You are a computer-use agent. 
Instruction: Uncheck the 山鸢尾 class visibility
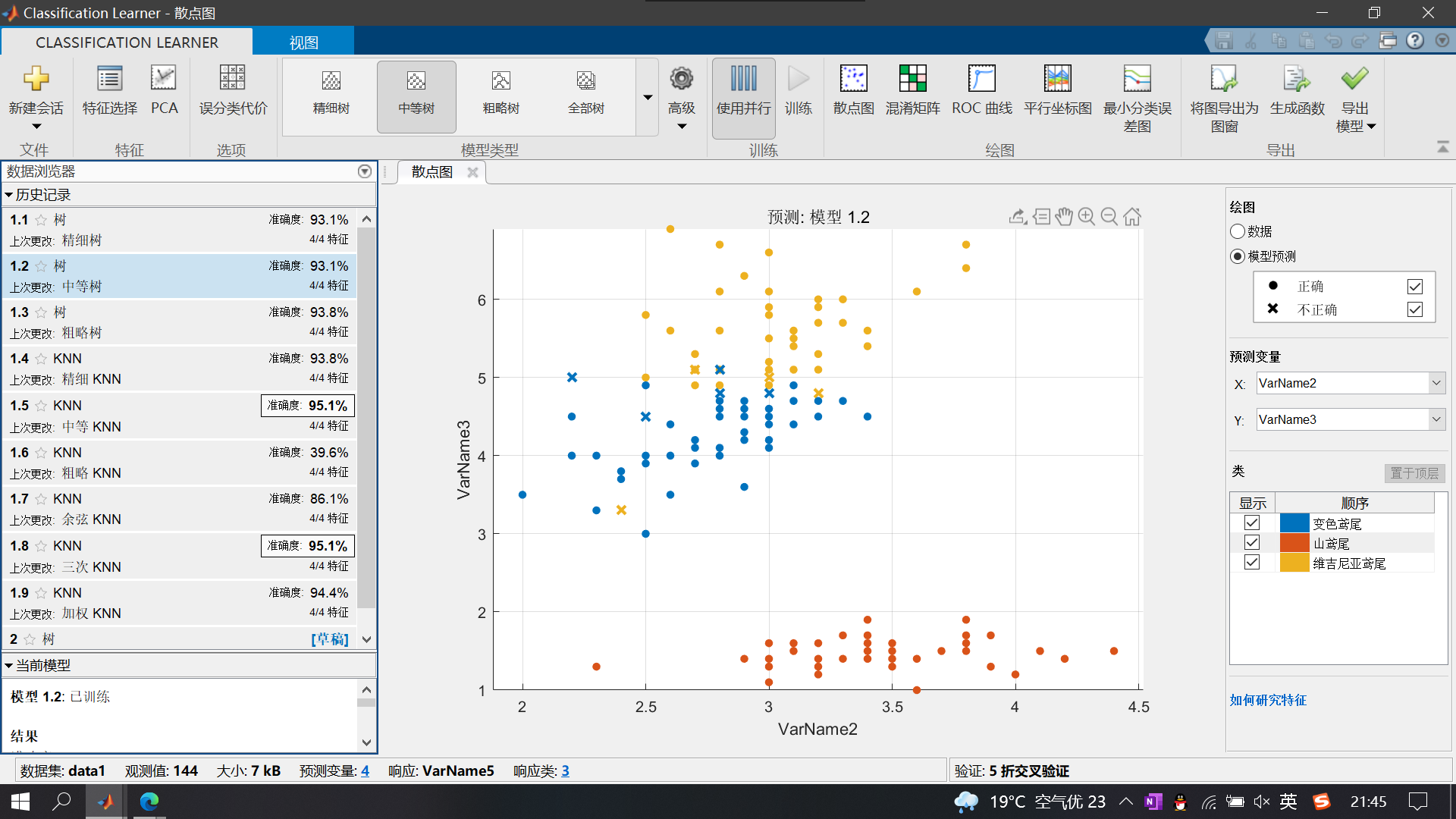pos(1251,542)
